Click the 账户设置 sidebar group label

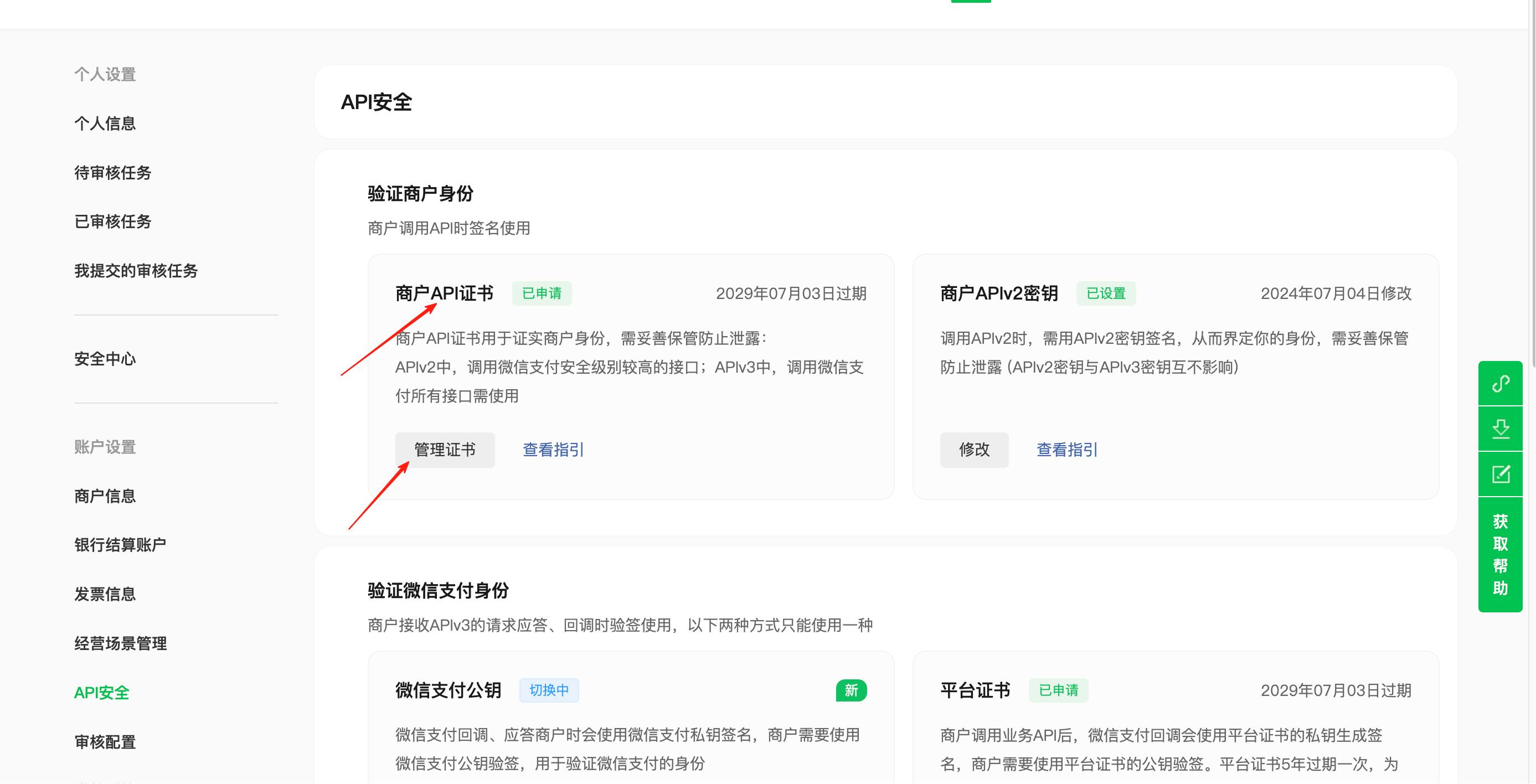[x=105, y=447]
